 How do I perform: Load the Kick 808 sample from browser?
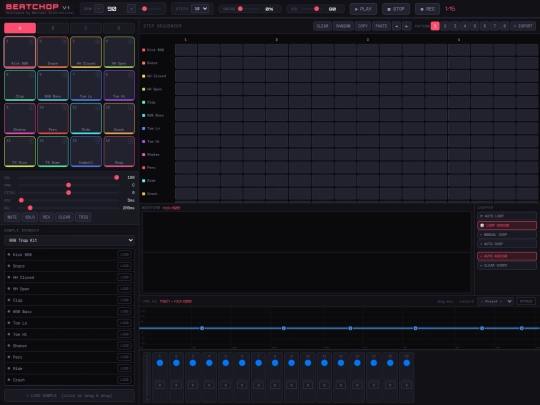(124, 255)
